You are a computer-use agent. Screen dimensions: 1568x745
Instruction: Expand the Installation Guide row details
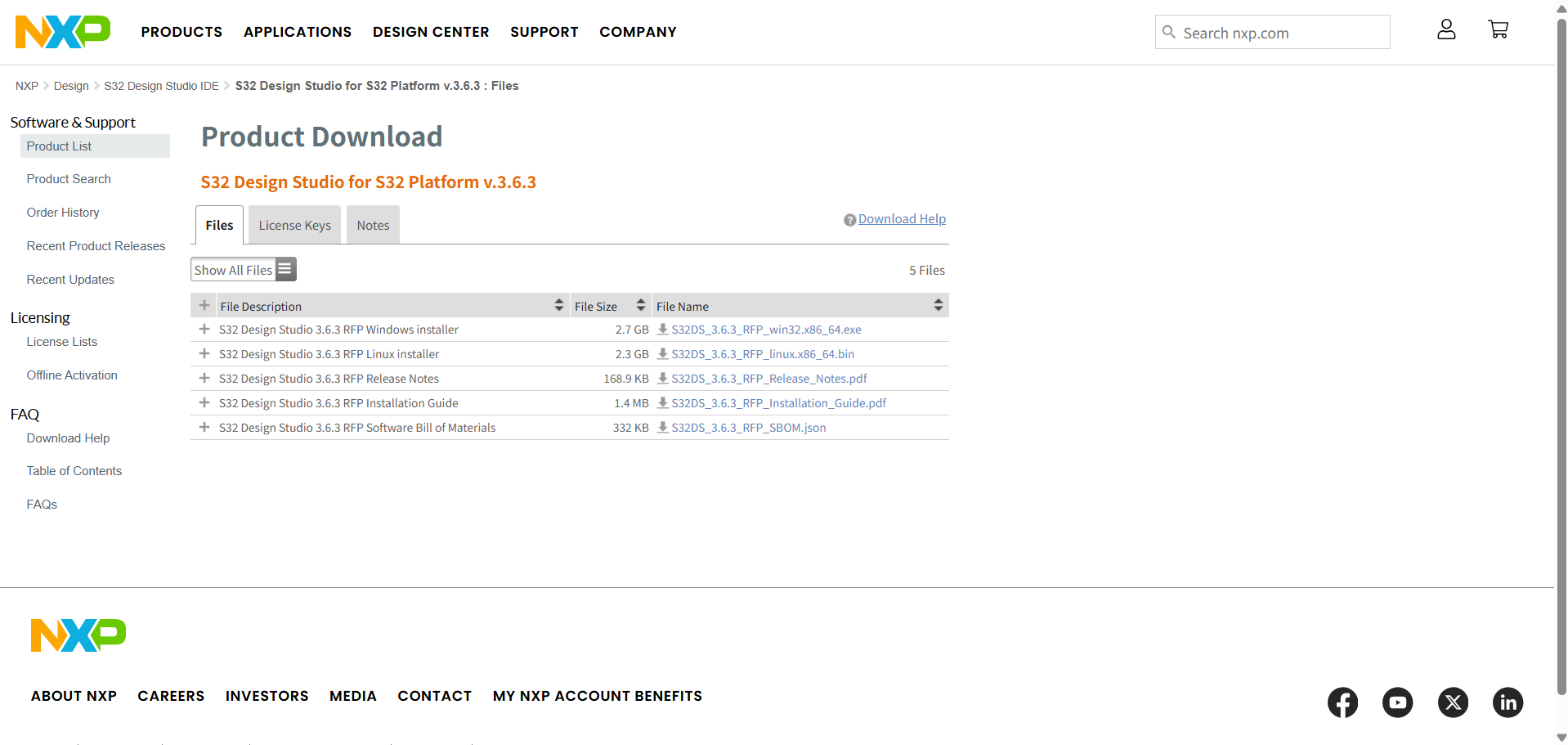click(204, 402)
